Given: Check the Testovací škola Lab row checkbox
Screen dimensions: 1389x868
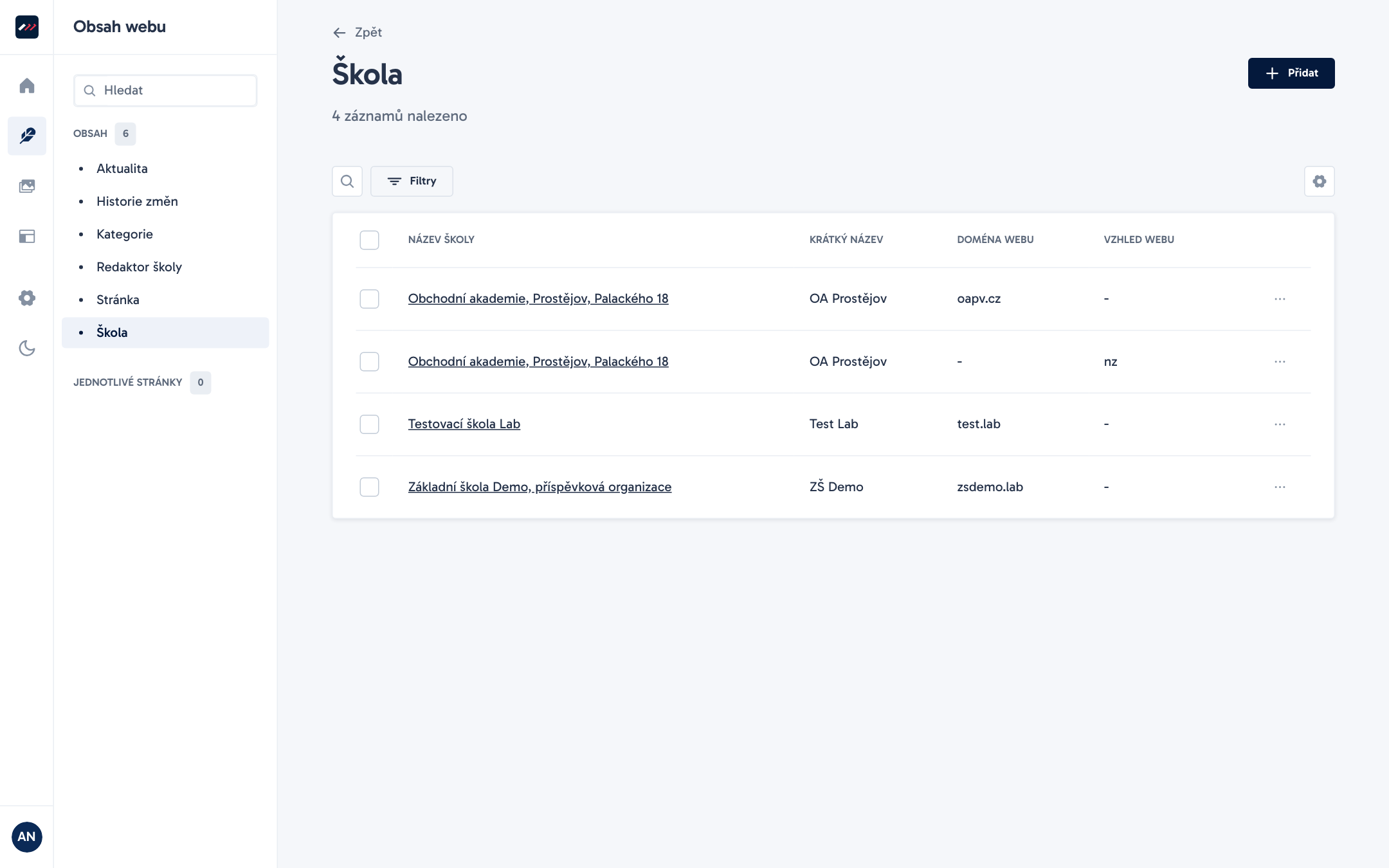Looking at the screenshot, I should [369, 424].
